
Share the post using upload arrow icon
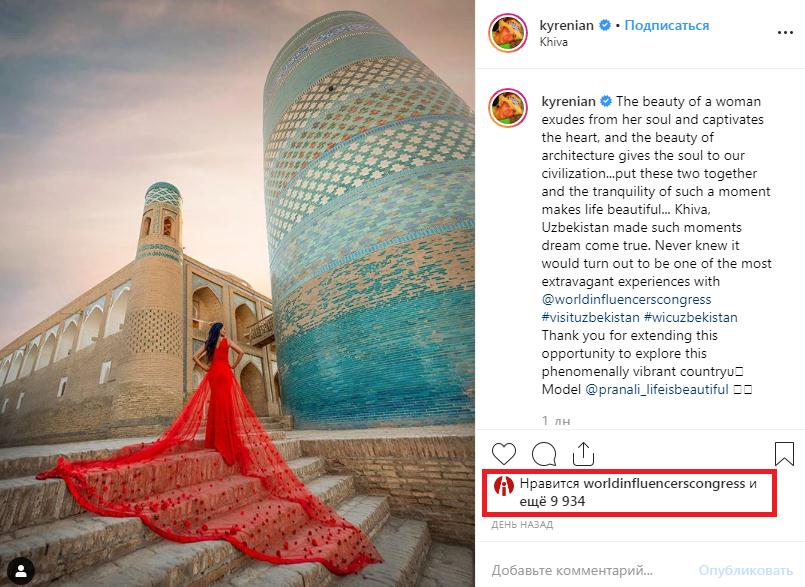tap(583, 453)
